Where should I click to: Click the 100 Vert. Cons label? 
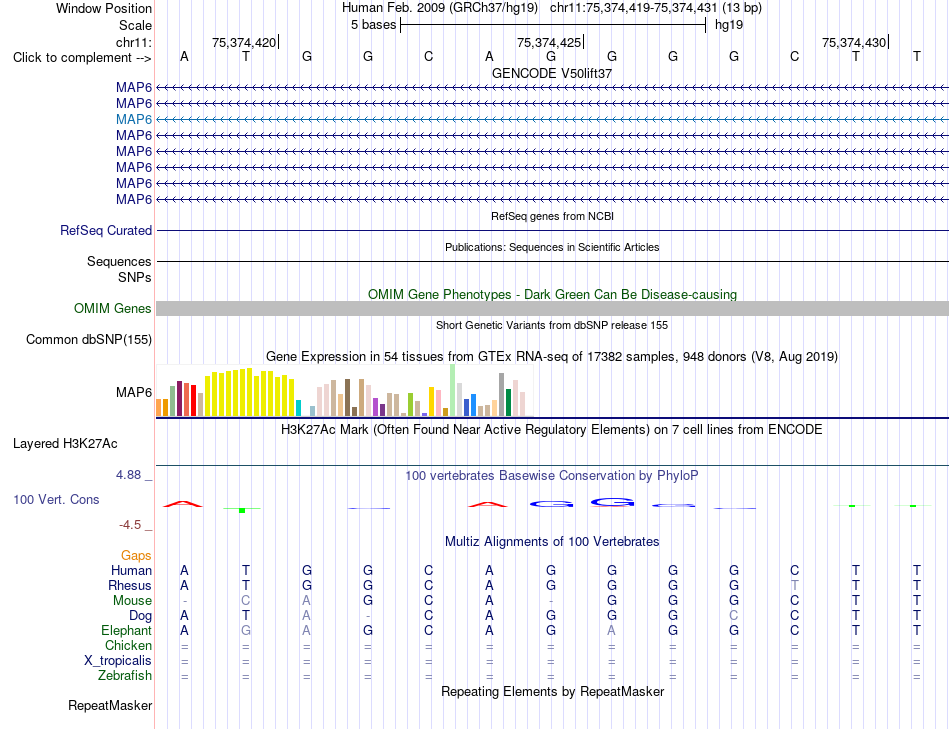pyautogui.click(x=56, y=499)
